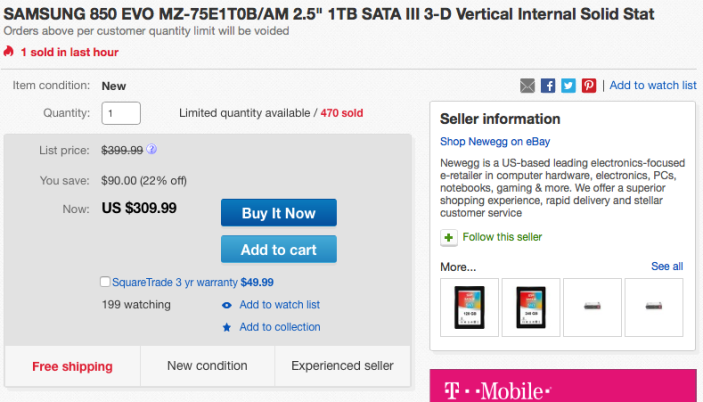Share this item on Facebook
This screenshot has width=703, height=402.
click(x=548, y=86)
